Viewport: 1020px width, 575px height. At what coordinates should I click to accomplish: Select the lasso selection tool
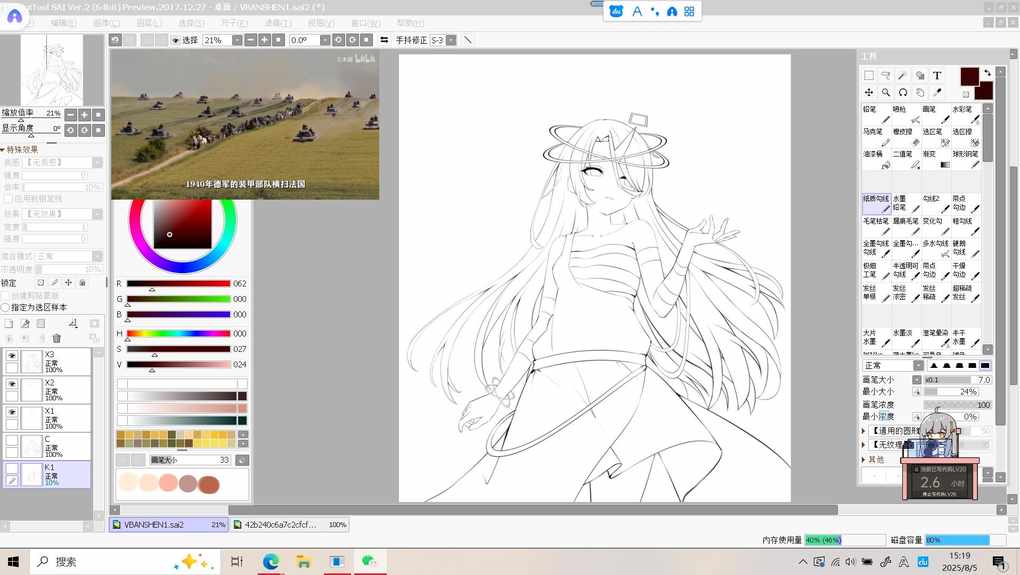pyautogui.click(x=885, y=75)
